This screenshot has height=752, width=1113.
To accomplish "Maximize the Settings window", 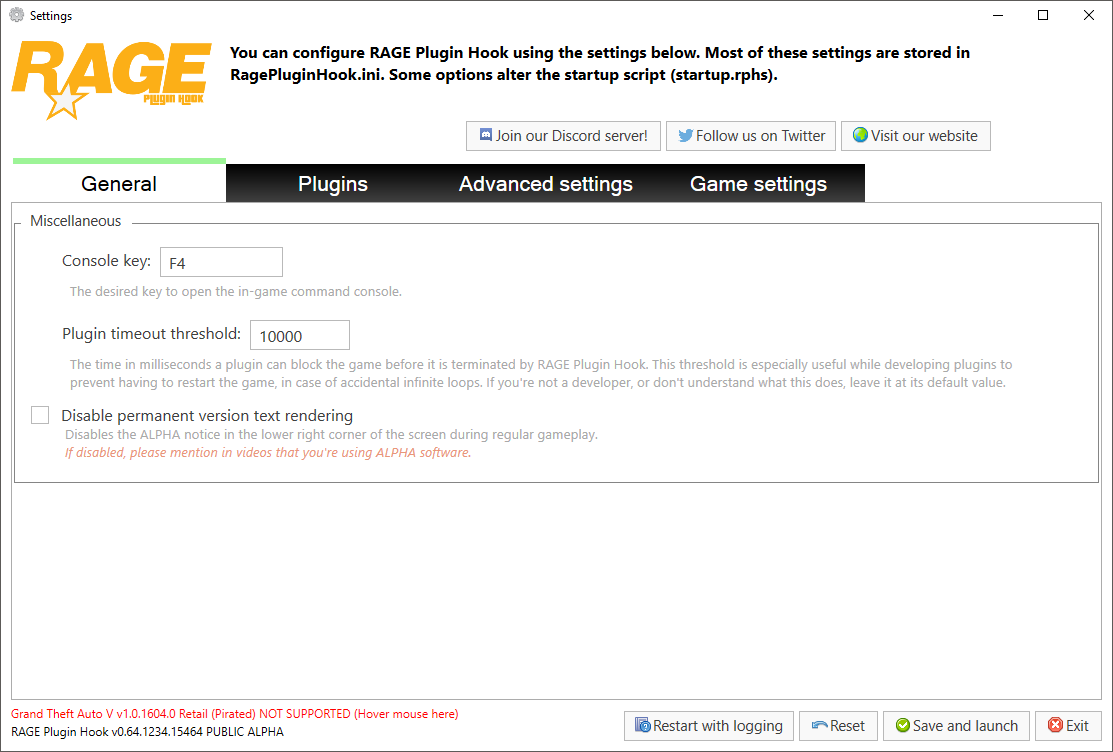I will (1043, 15).
